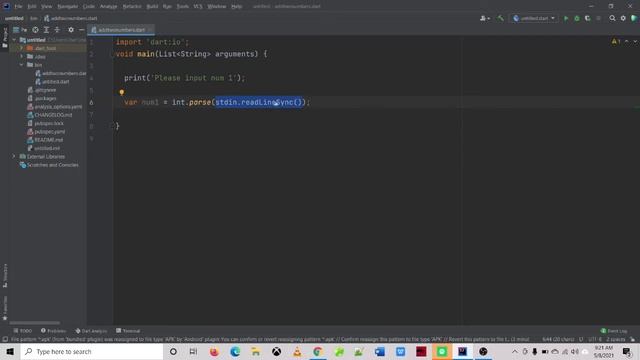This screenshot has height=360, width=640.
Task: Build project with the hammer icon
Action: point(500,18)
